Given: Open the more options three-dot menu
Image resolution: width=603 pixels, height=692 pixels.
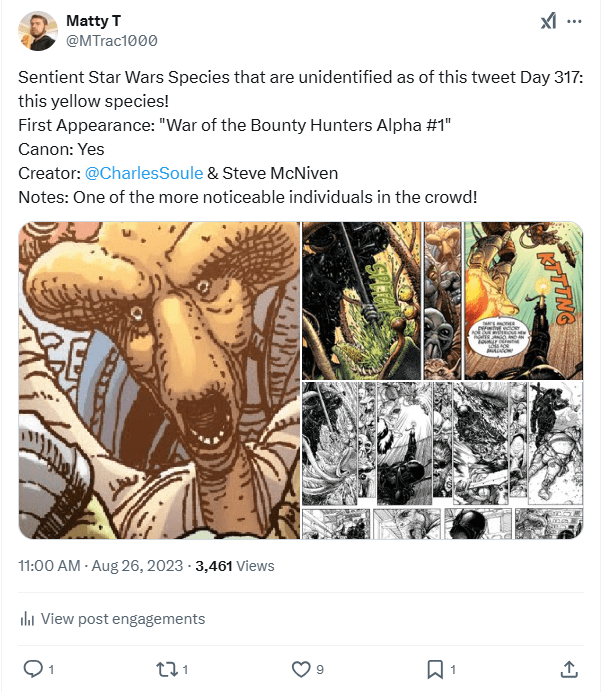Looking at the screenshot, I should [x=574, y=21].
